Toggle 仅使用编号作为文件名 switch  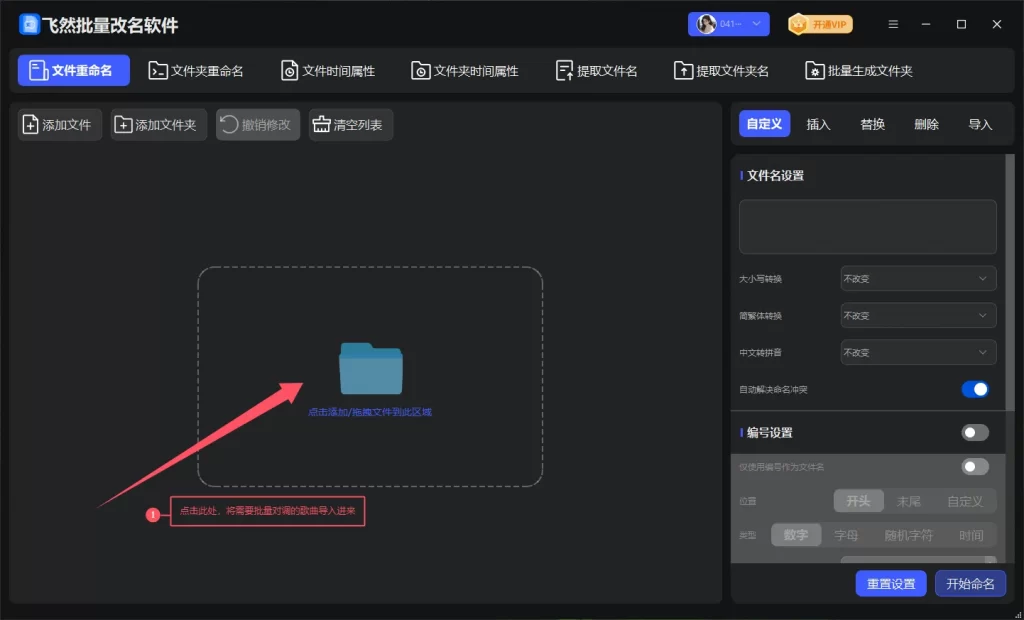point(975,466)
